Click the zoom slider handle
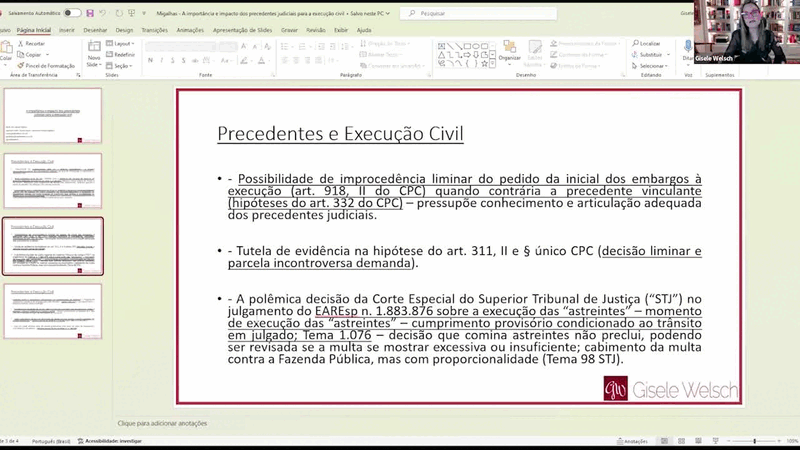The height and width of the screenshot is (450, 800). [755, 441]
